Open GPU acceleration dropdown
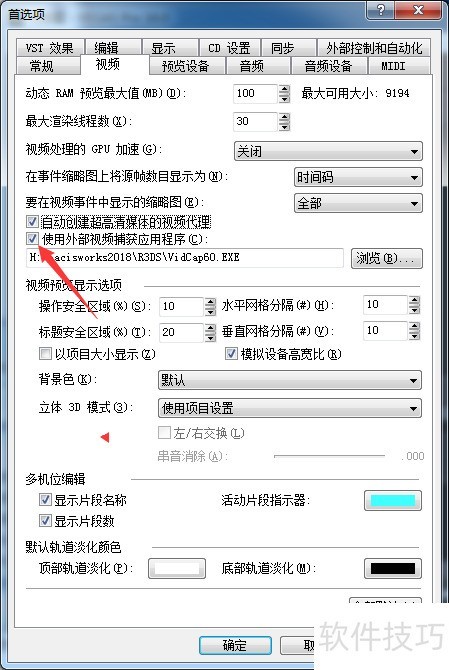This screenshot has width=449, height=670. 328,151
